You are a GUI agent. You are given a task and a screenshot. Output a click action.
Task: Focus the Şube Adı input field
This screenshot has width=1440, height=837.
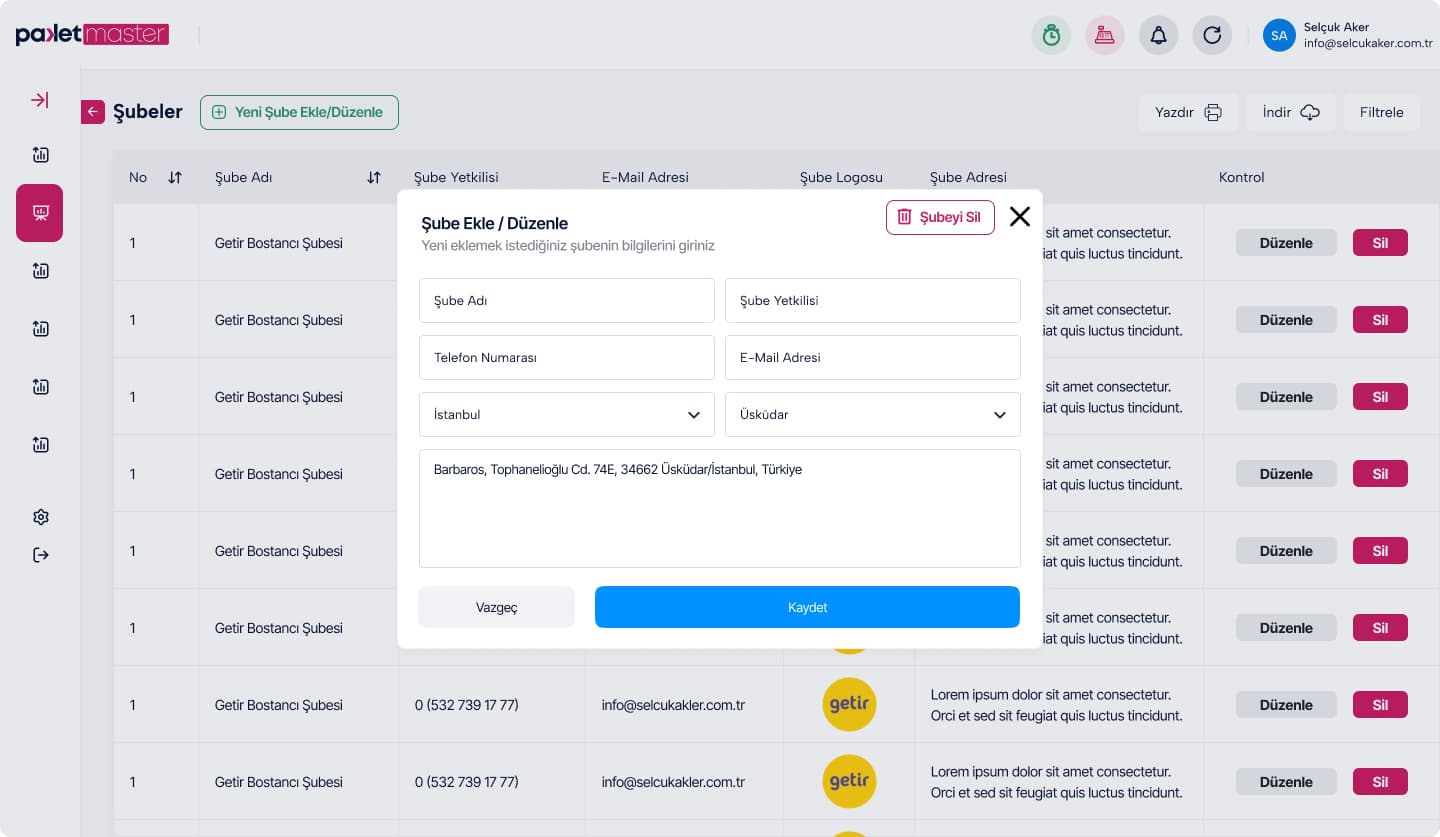click(x=567, y=300)
